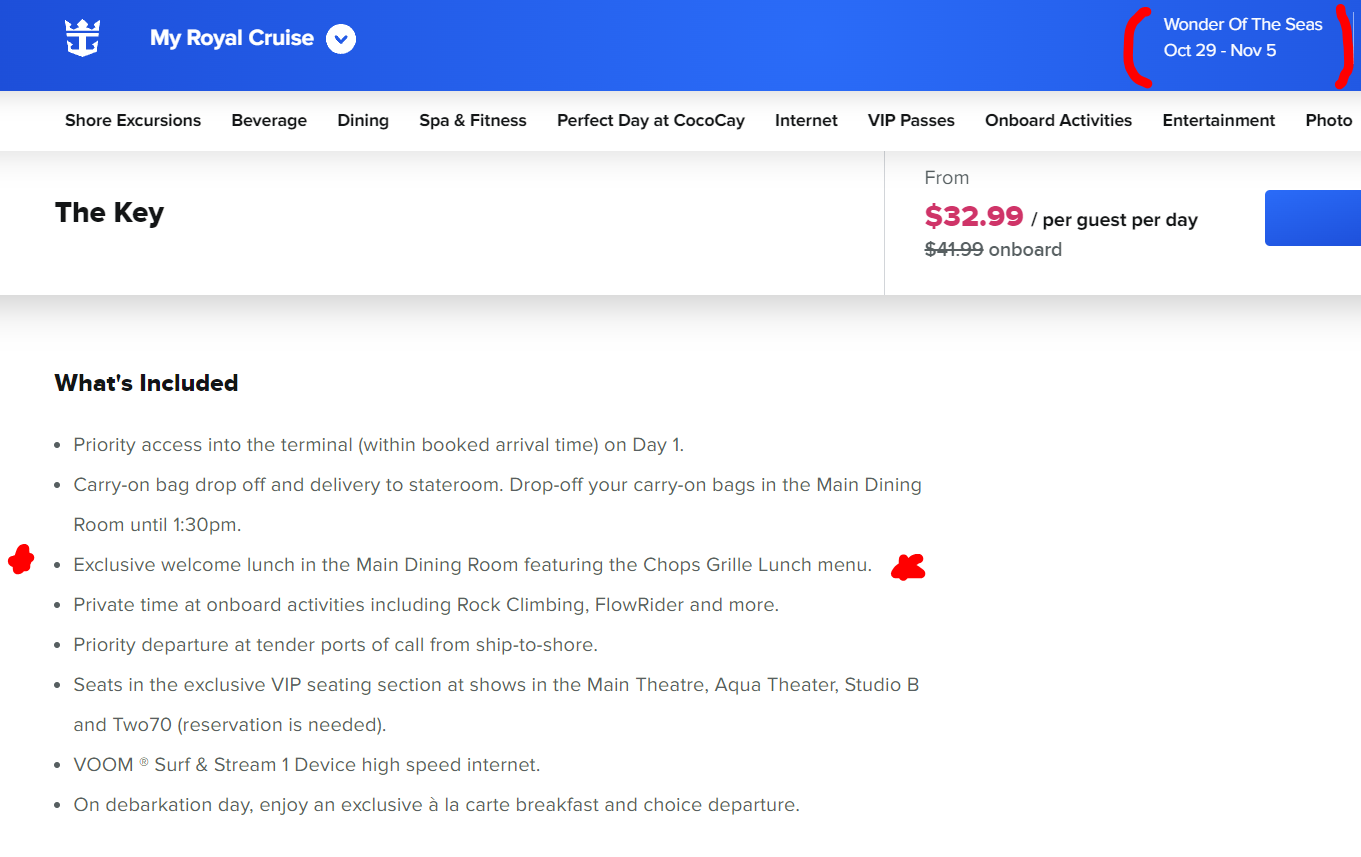Select the Photo category

pyautogui.click(x=1329, y=120)
